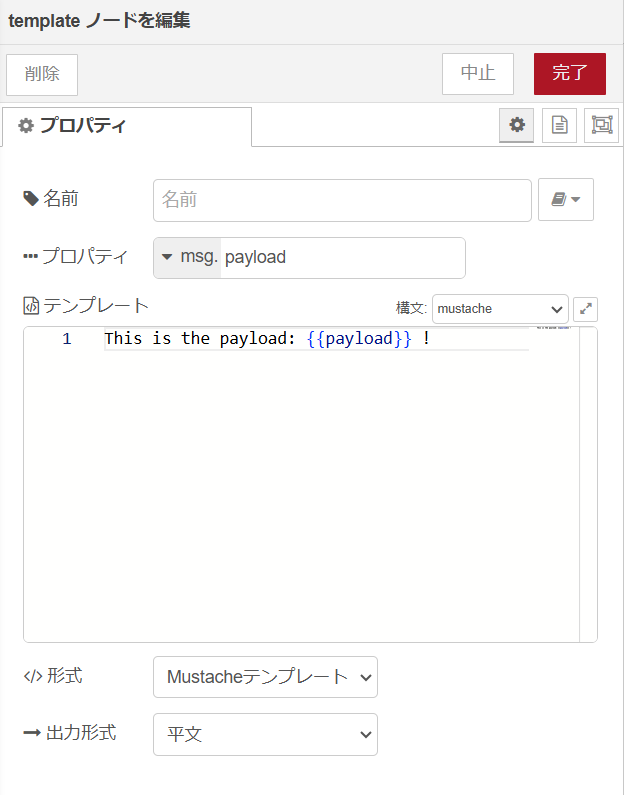Switch to the プロパティ tab
This screenshot has width=624, height=795.
[127, 126]
